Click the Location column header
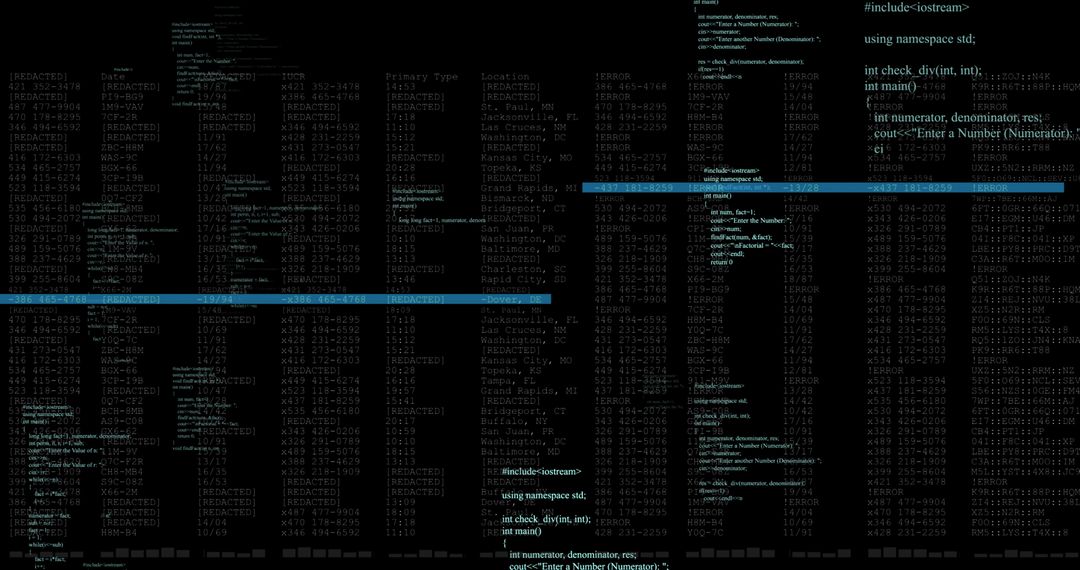The image size is (1080, 570). (x=506, y=76)
